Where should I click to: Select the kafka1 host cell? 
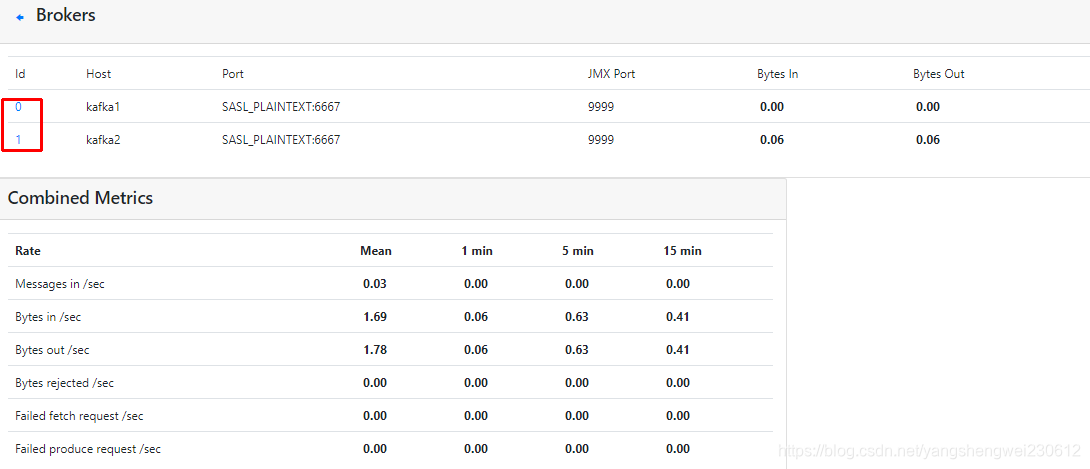click(x=103, y=106)
